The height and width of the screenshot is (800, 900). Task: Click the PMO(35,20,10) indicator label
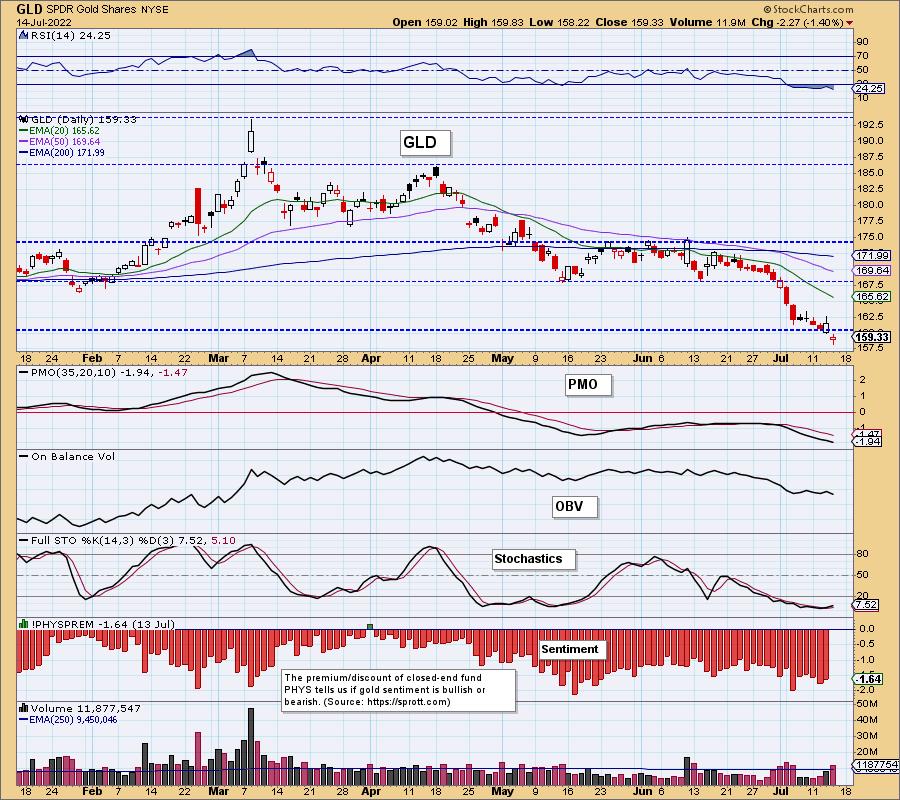click(101, 372)
